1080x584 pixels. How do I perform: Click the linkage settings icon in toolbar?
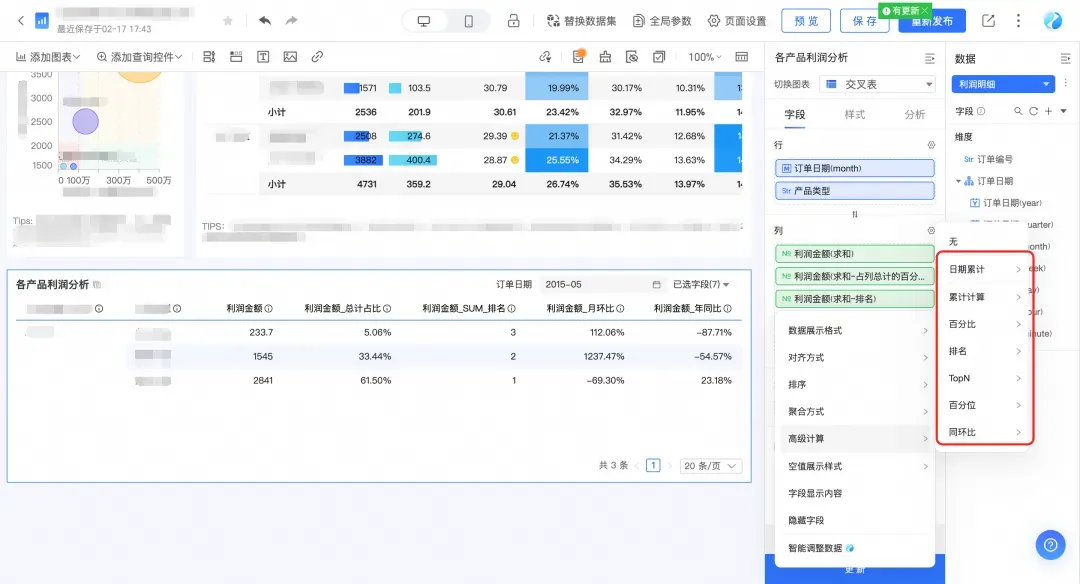[546, 56]
